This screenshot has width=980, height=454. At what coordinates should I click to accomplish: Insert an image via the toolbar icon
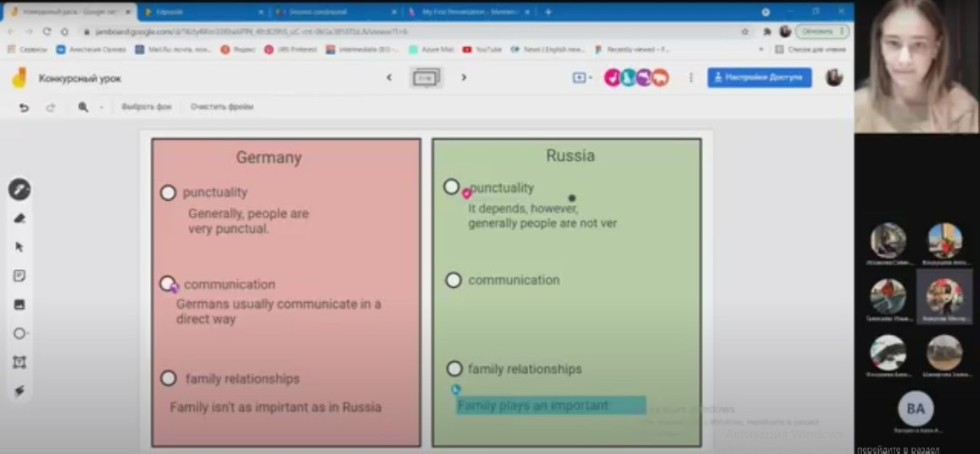tap(19, 305)
